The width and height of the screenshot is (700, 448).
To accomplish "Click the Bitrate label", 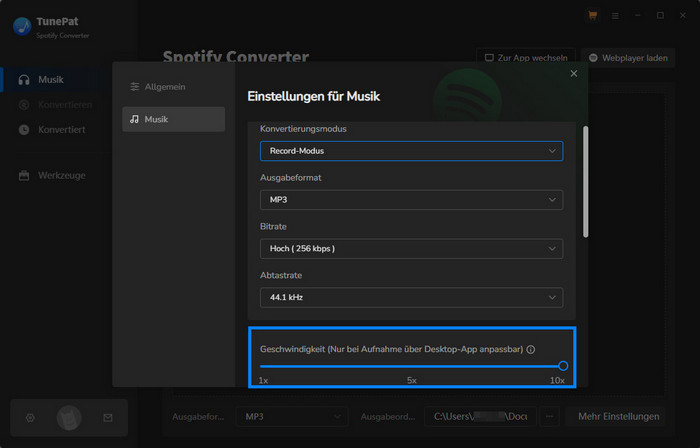I will 273,227.
